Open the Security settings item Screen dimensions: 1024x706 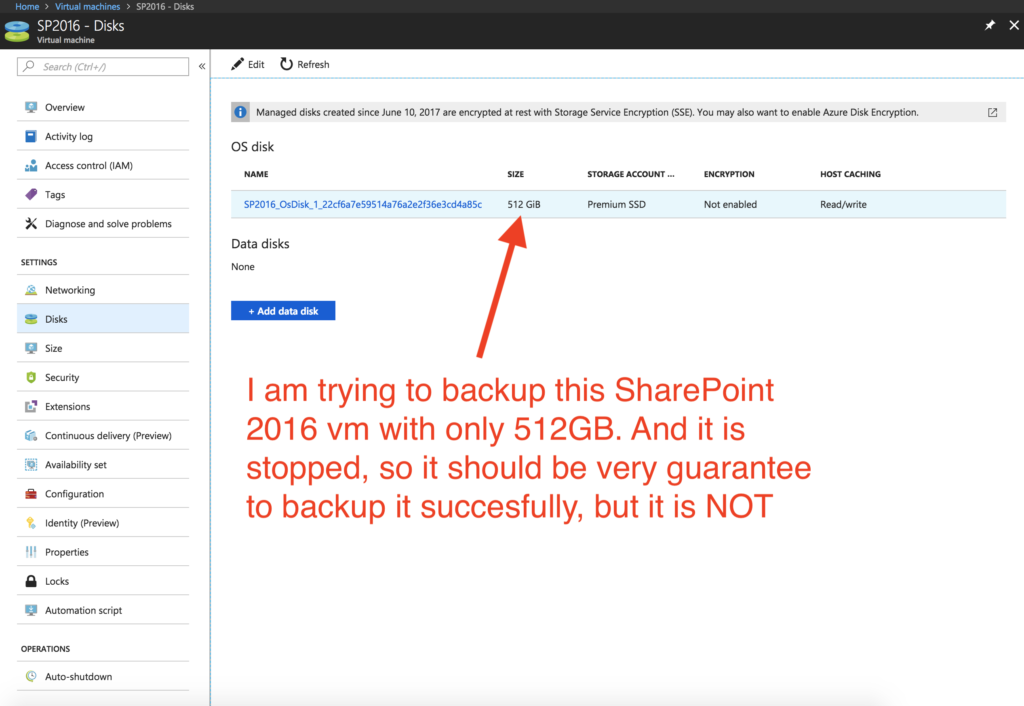click(103, 377)
